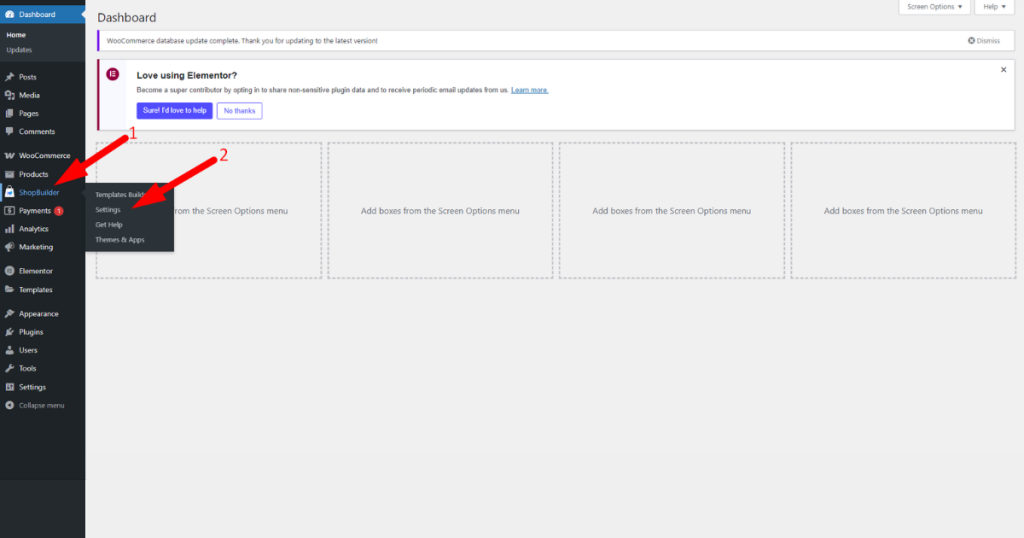This screenshot has width=1024, height=538.
Task: Open the Users menu label
Action: 28,351
